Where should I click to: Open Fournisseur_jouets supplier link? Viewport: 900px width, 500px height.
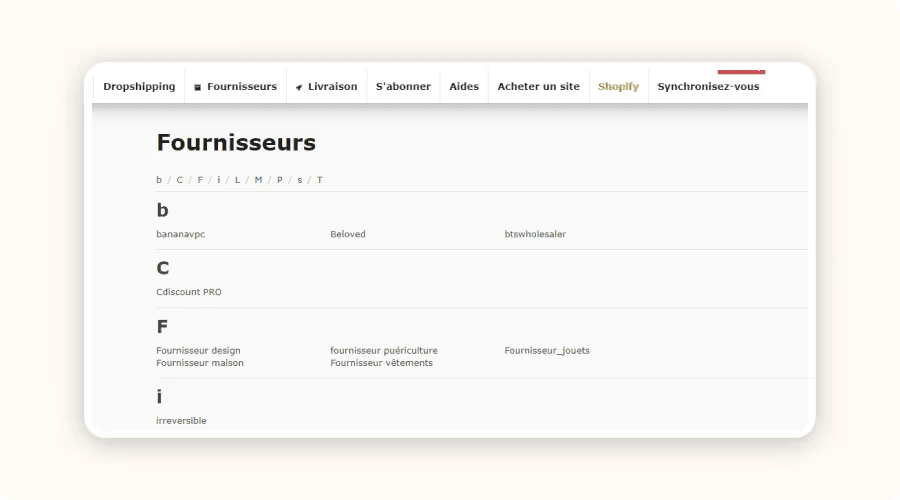[x=547, y=351]
